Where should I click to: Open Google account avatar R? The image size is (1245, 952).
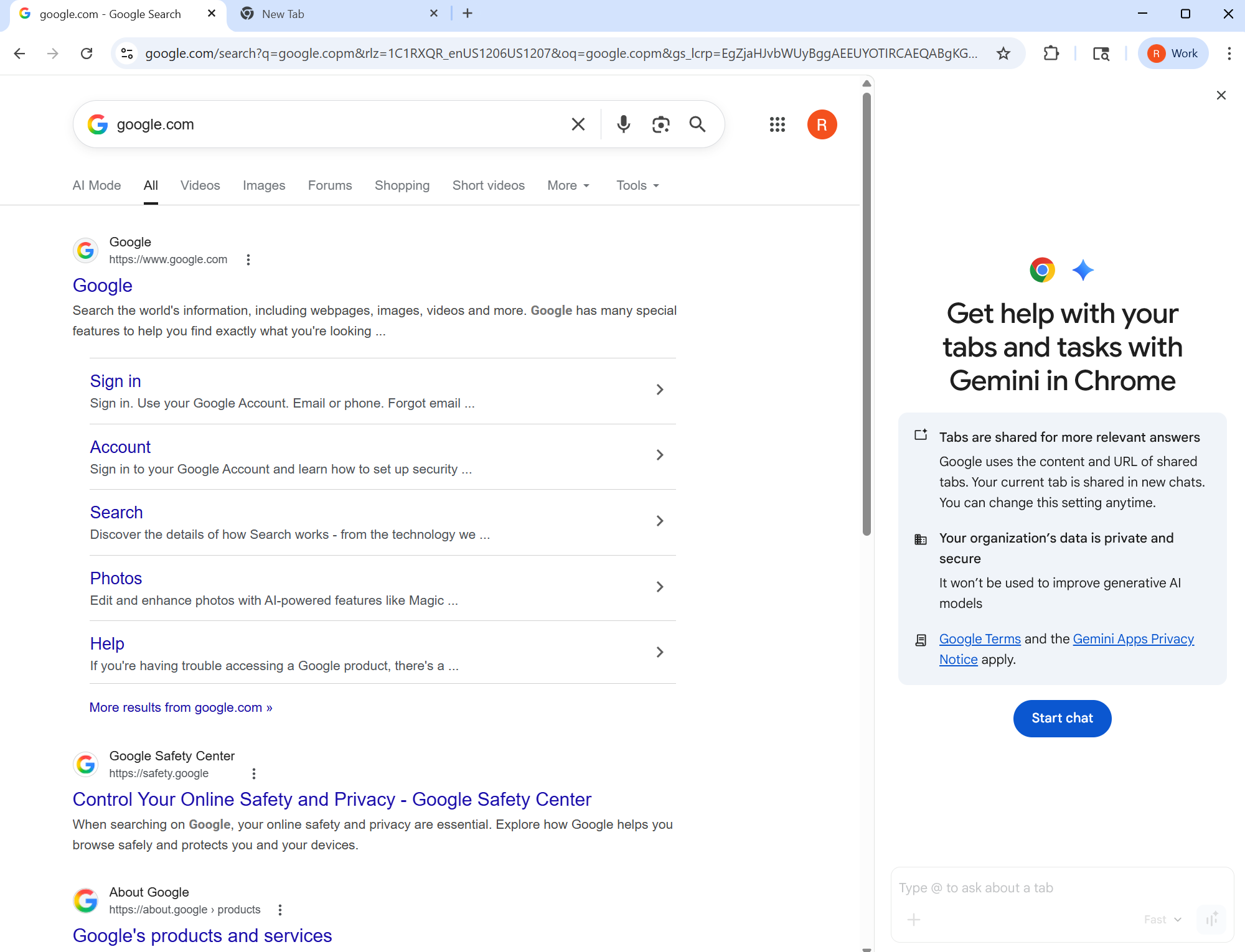click(822, 124)
